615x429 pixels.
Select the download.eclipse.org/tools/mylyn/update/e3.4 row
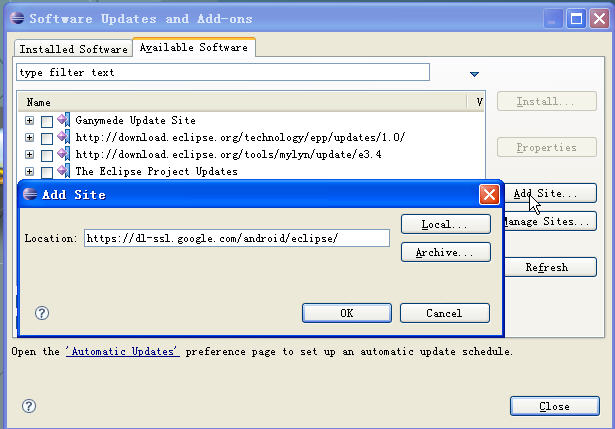pos(228,154)
